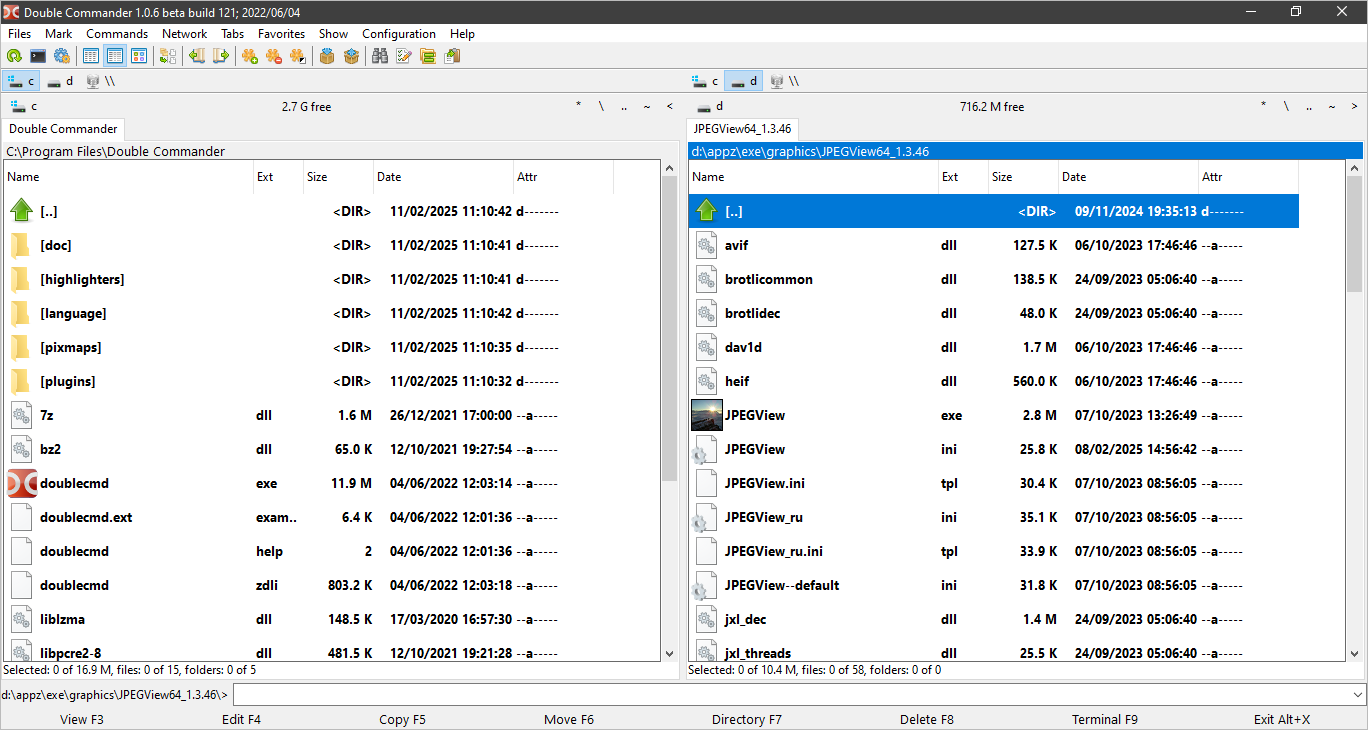Select doublecmd exe icon in left panel
The image size is (1368, 730).
(x=22, y=483)
